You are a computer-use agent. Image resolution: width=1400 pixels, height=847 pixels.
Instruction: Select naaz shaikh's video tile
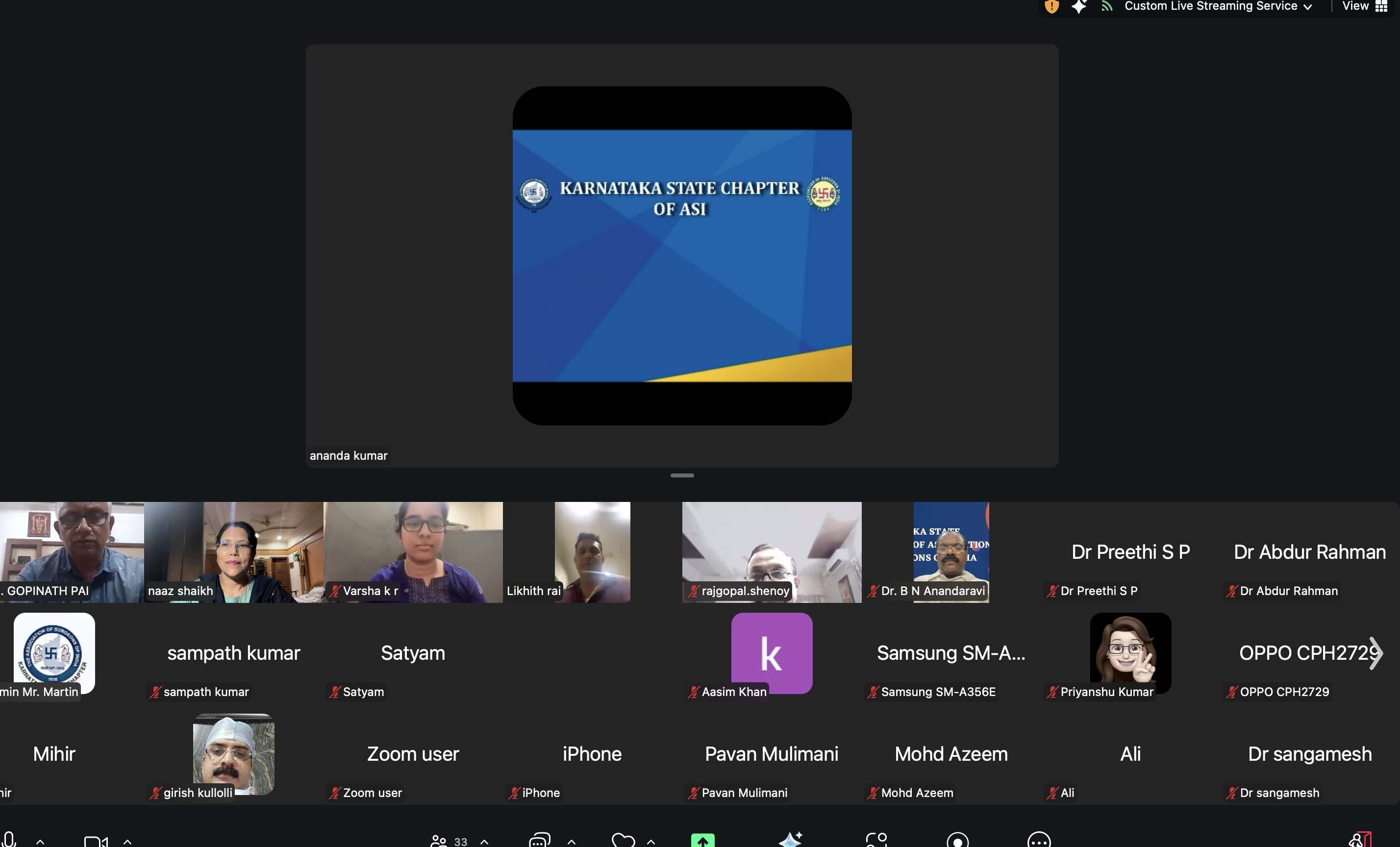[234, 552]
